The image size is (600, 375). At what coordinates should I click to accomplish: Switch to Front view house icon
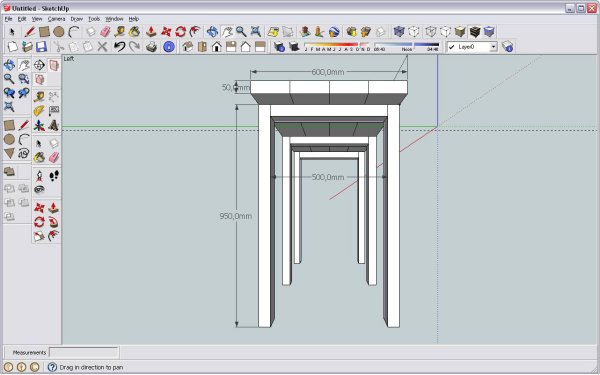tap(217, 47)
